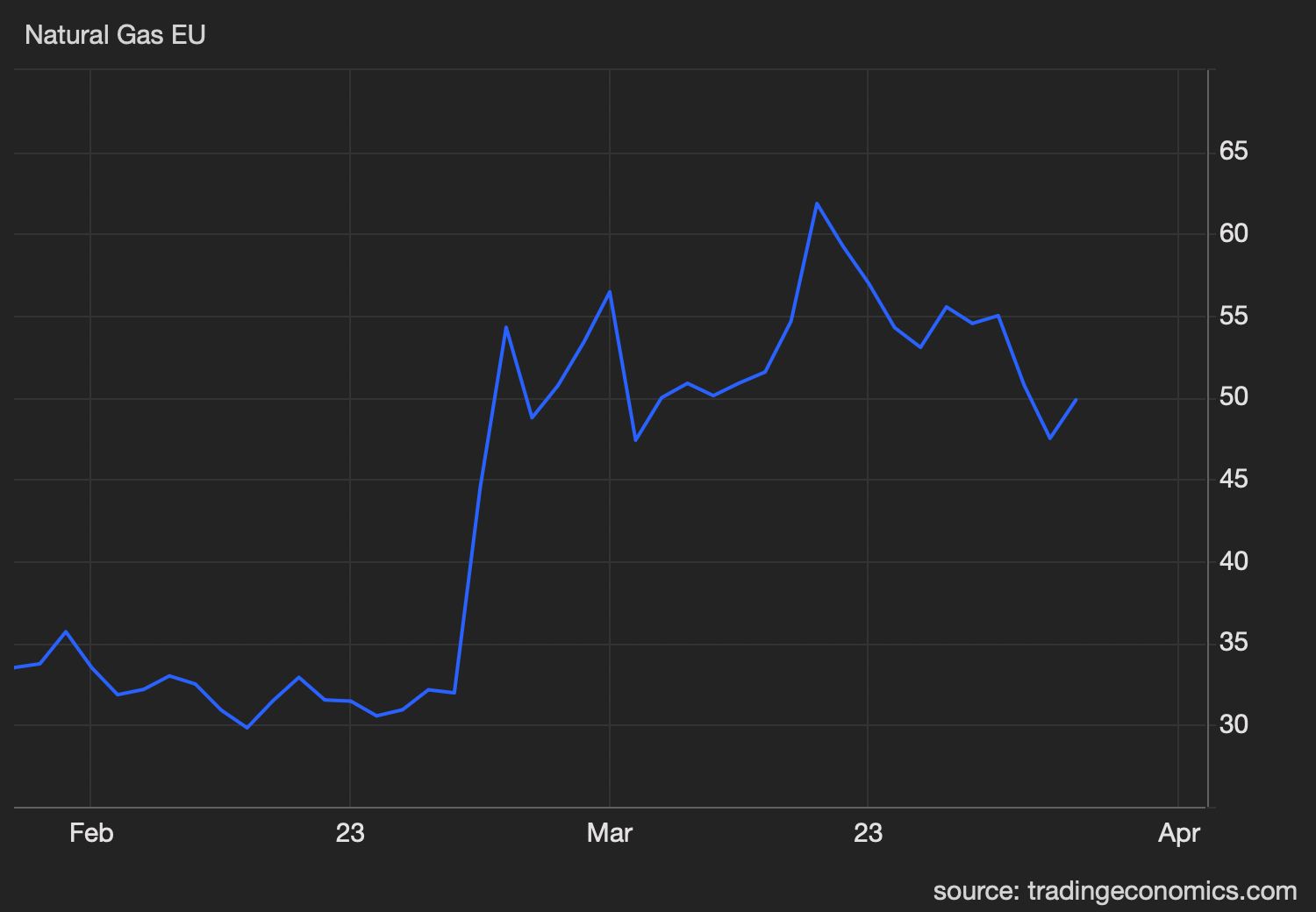
Task: Click the small early peak just before Feb
Action: (x=66, y=631)
